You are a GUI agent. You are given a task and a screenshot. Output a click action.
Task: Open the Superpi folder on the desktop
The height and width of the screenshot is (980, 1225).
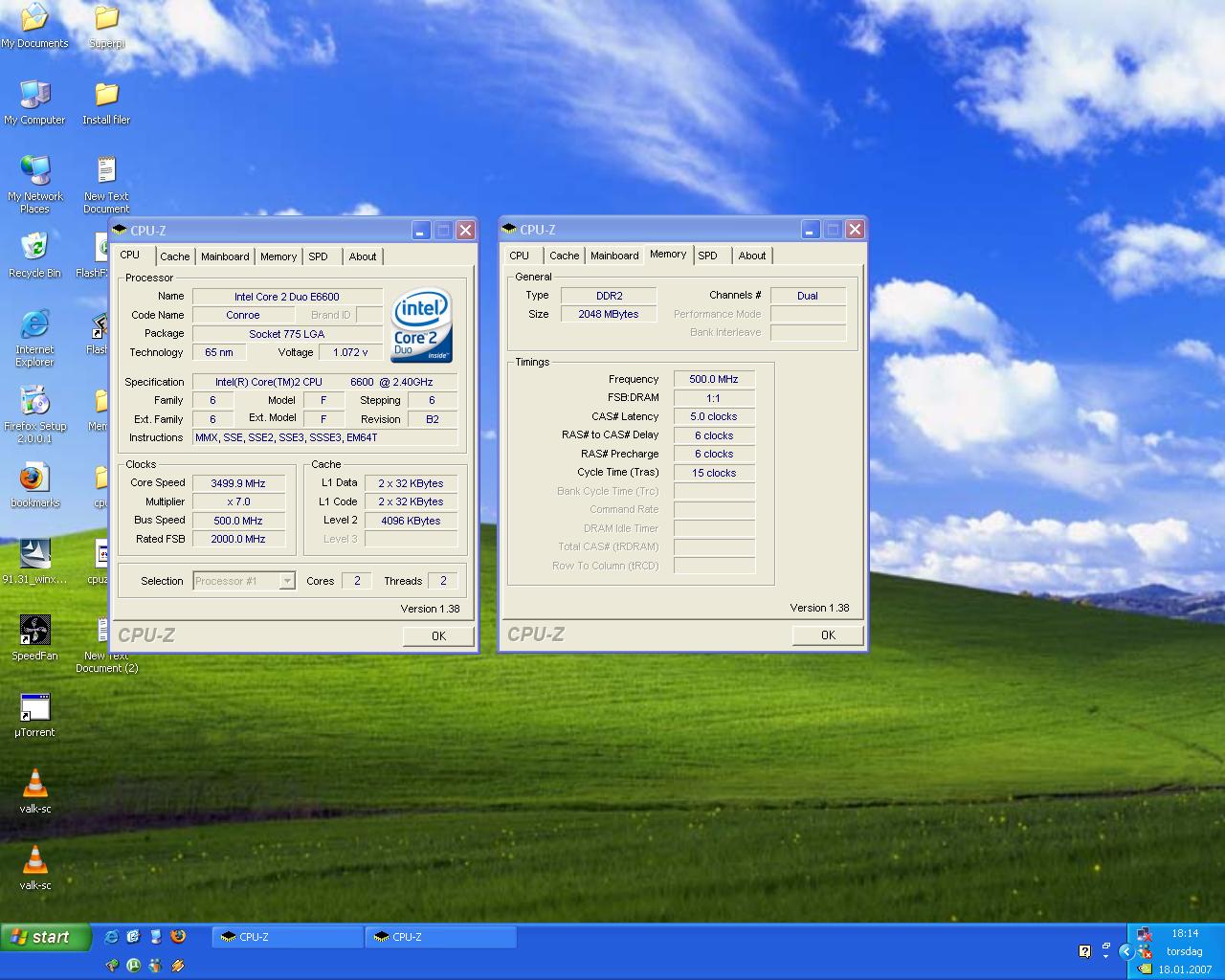click(x=106, y=26)
